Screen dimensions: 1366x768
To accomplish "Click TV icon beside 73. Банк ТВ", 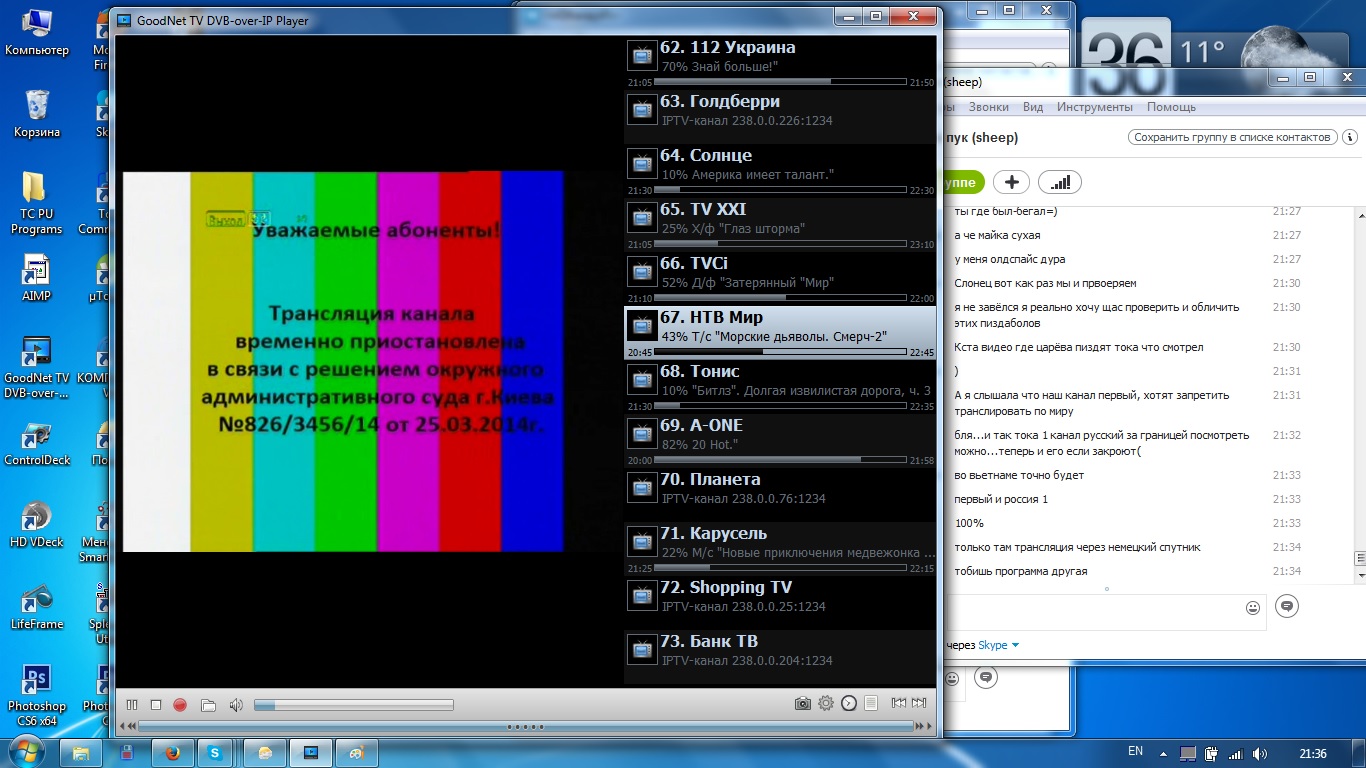I will click(641, 649).
